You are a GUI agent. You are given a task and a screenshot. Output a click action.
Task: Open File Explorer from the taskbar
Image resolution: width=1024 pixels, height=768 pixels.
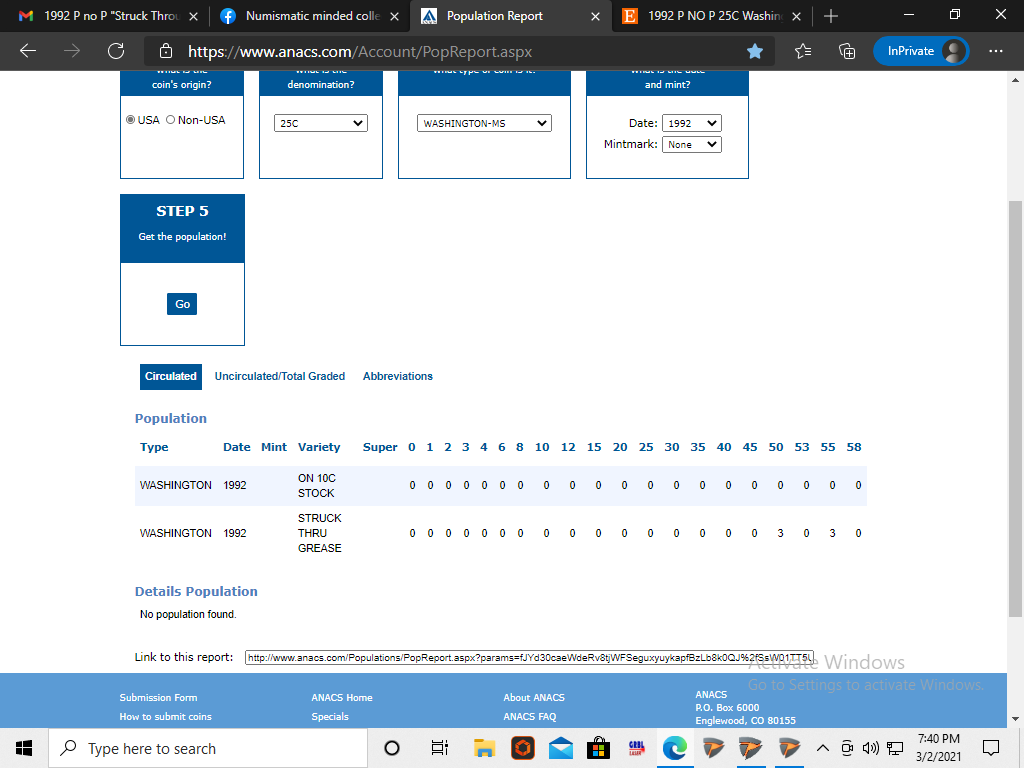point(485,748)
